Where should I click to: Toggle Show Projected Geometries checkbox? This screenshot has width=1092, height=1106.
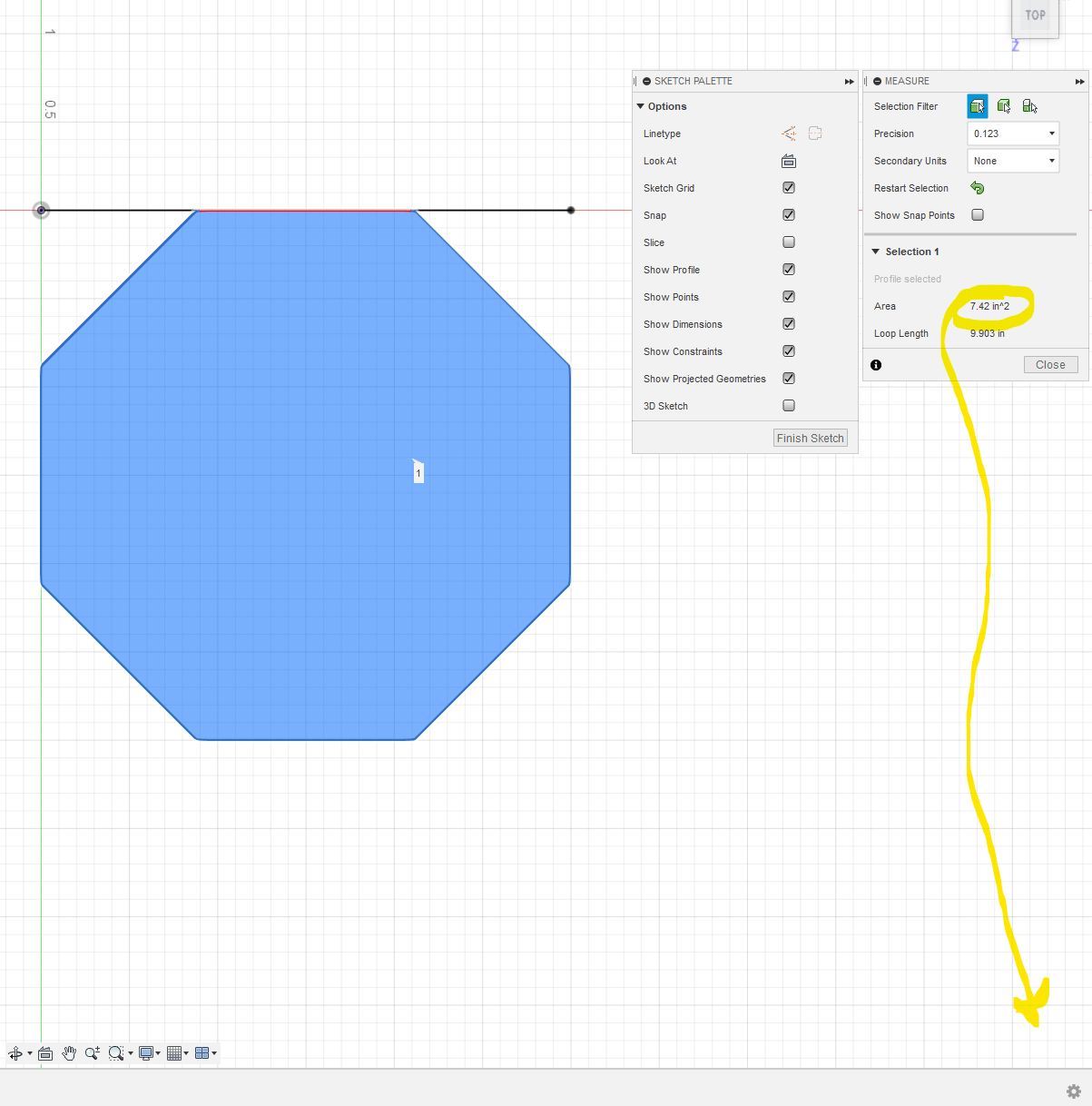789,379
